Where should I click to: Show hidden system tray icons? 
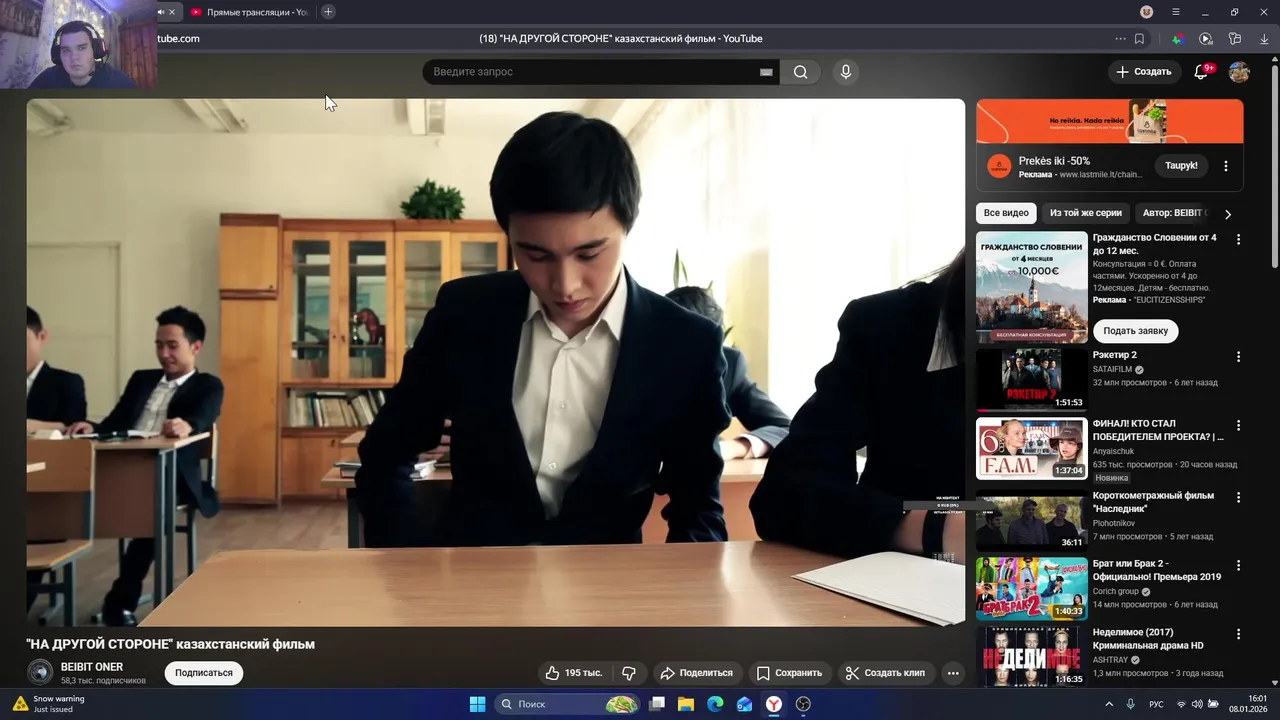coord(1108,704)
